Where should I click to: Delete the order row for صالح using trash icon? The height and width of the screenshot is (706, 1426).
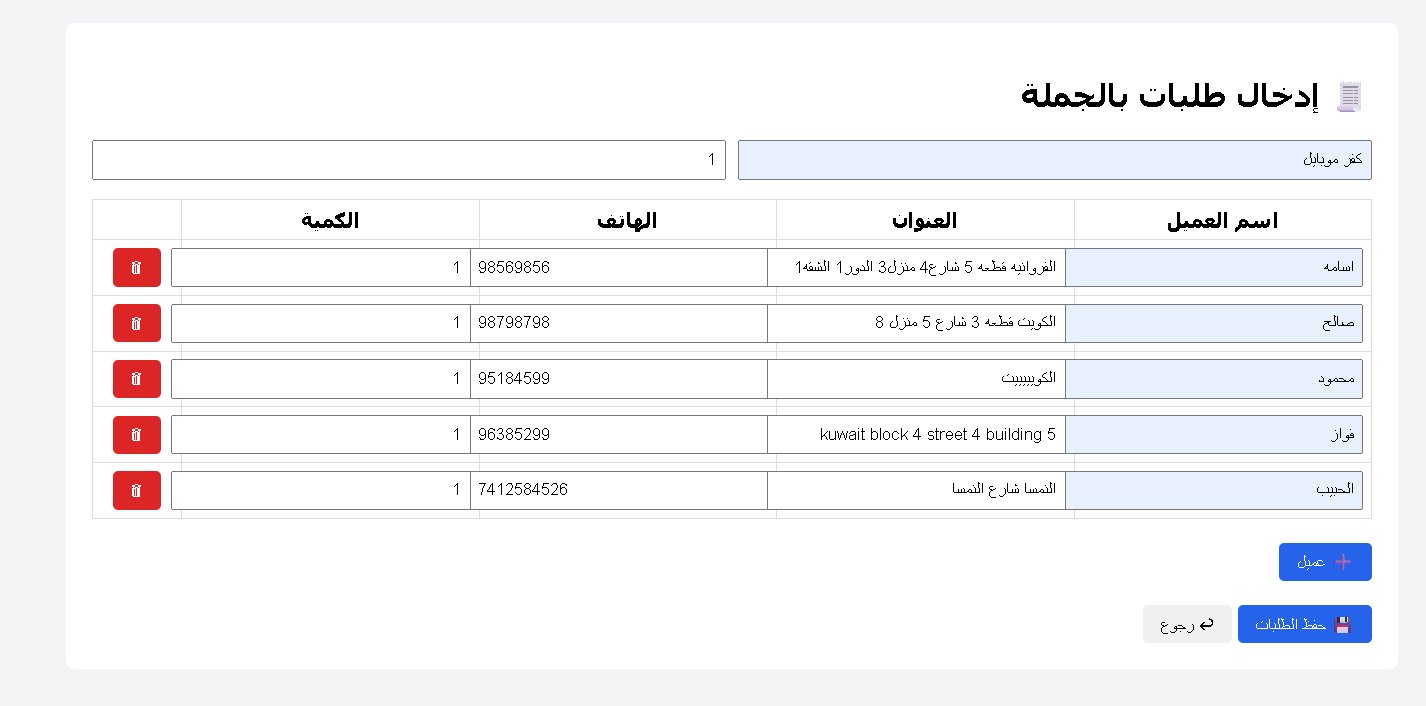(136, 323)
